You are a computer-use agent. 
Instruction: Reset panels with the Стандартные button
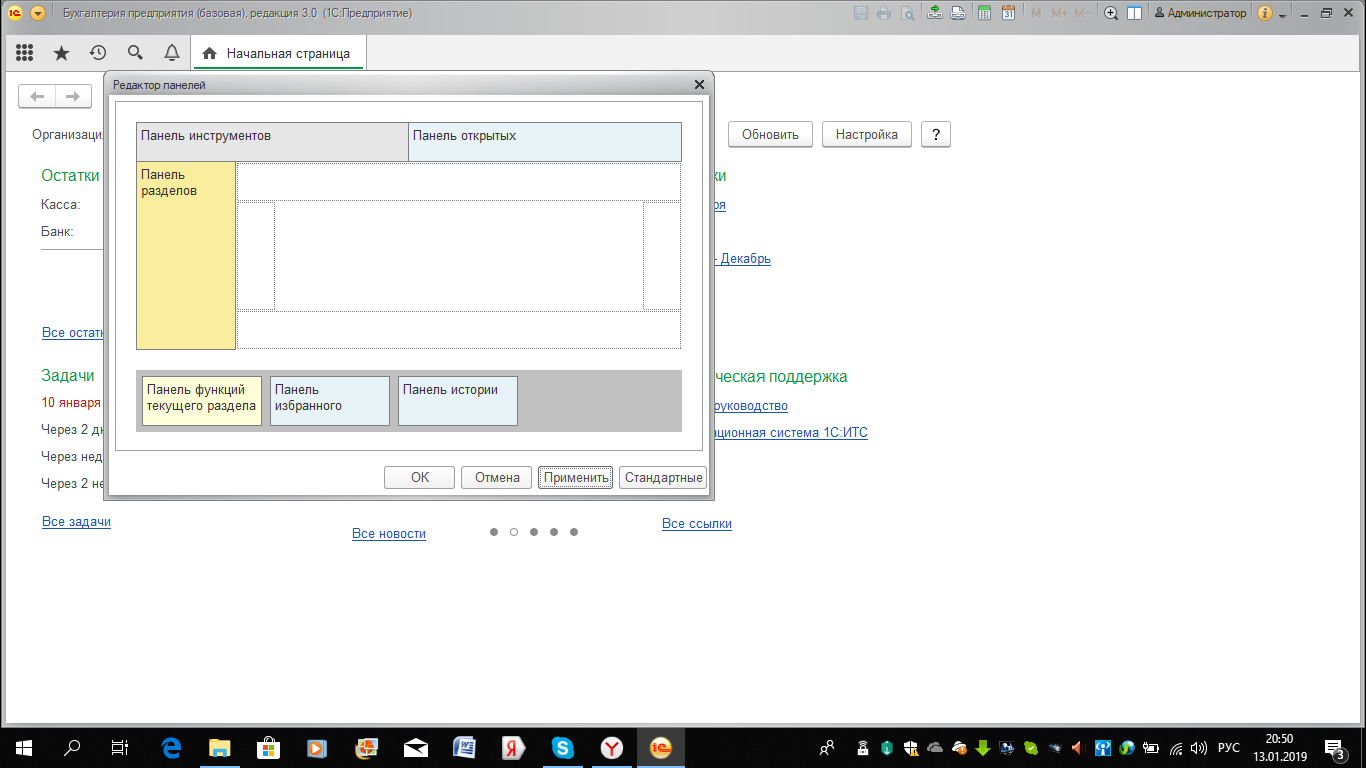(x=663, y=478)
